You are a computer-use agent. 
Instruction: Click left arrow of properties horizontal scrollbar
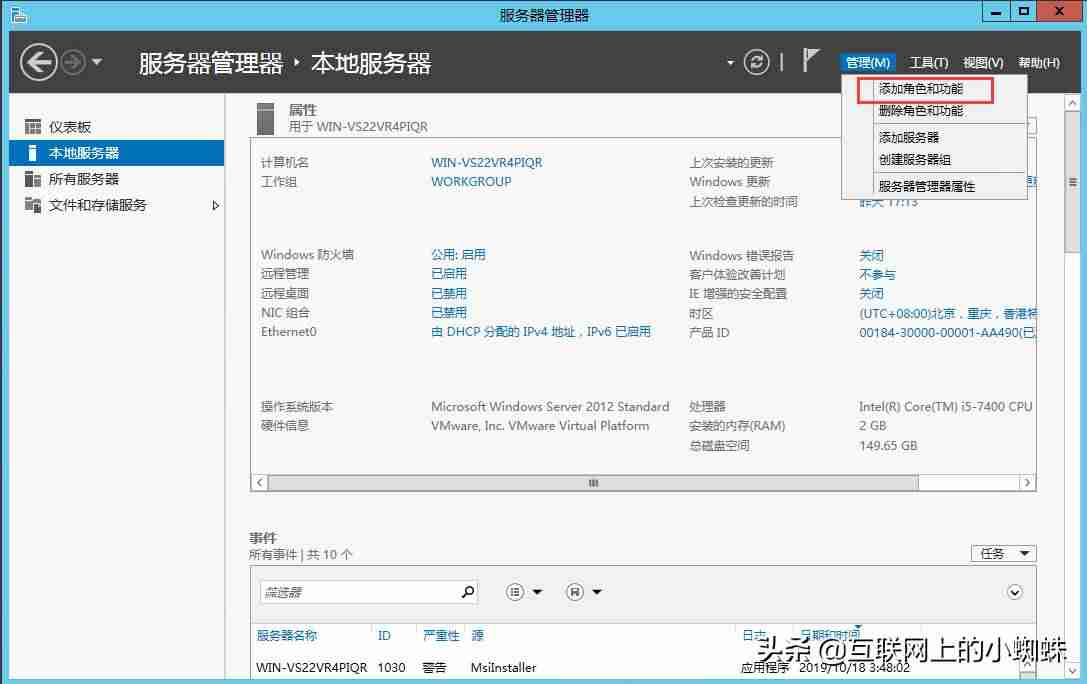(259, 482)
